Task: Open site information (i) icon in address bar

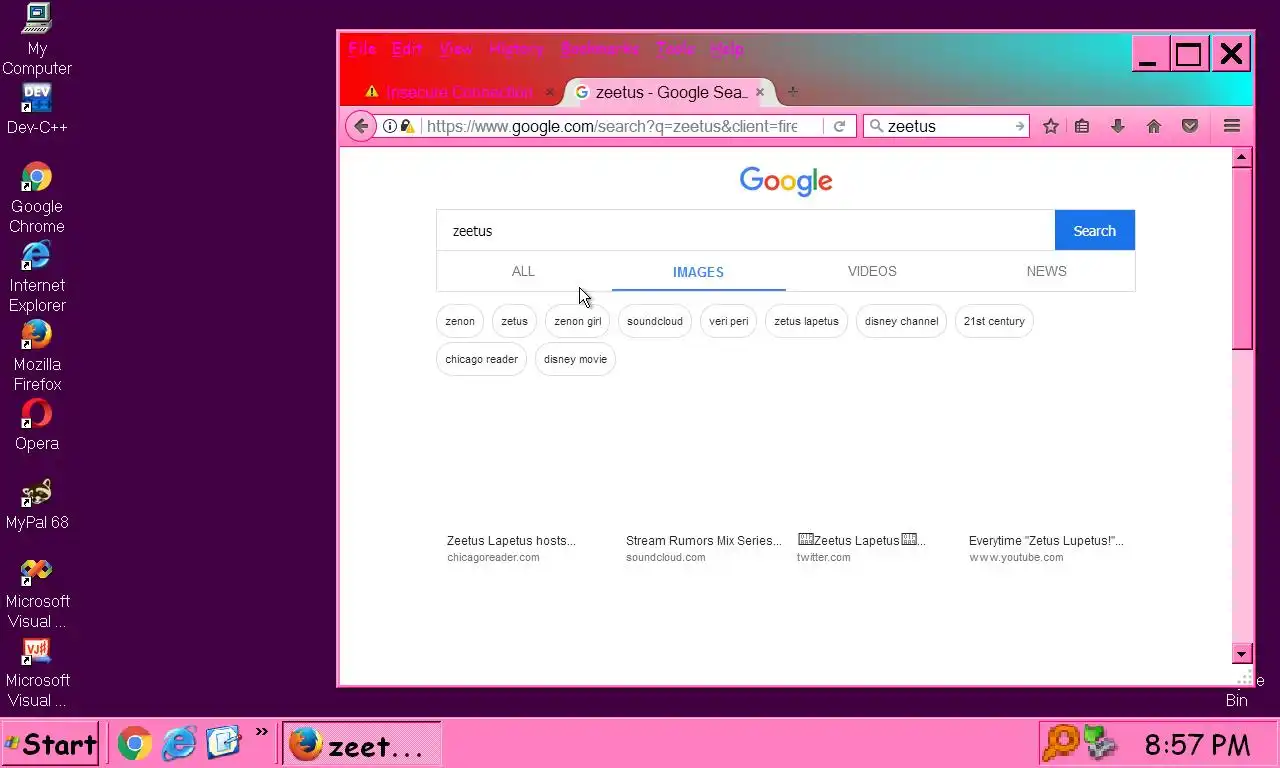Action: [390, 126]
